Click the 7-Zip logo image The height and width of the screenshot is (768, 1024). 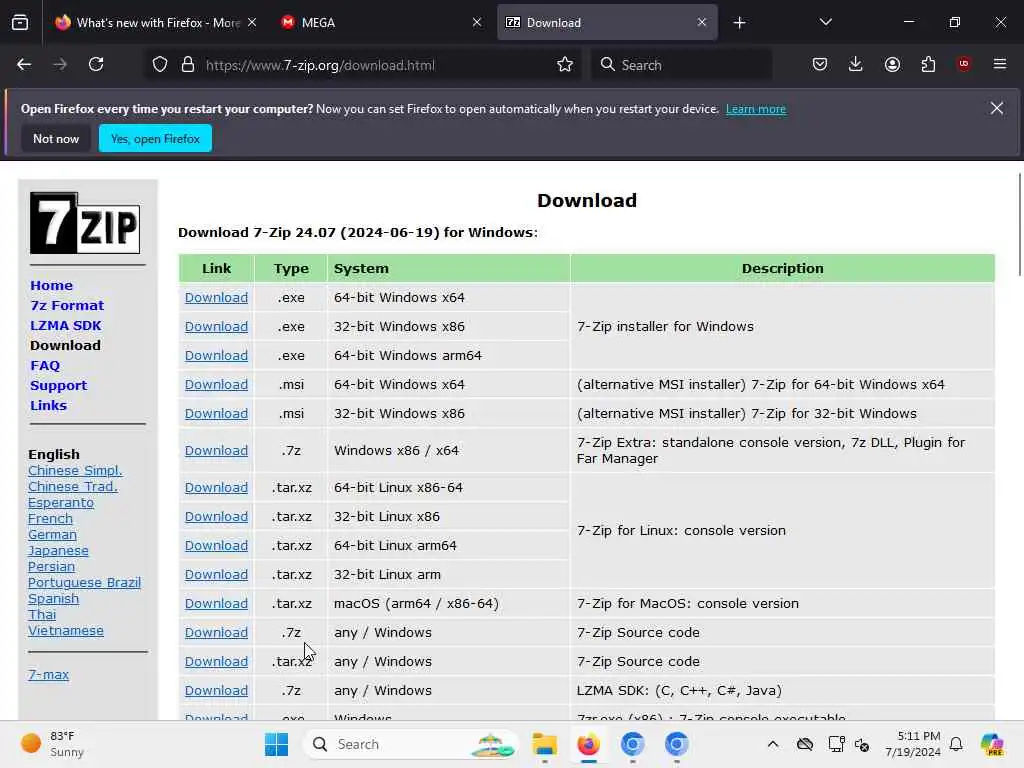pyautogui.click(x=85, y=223)
